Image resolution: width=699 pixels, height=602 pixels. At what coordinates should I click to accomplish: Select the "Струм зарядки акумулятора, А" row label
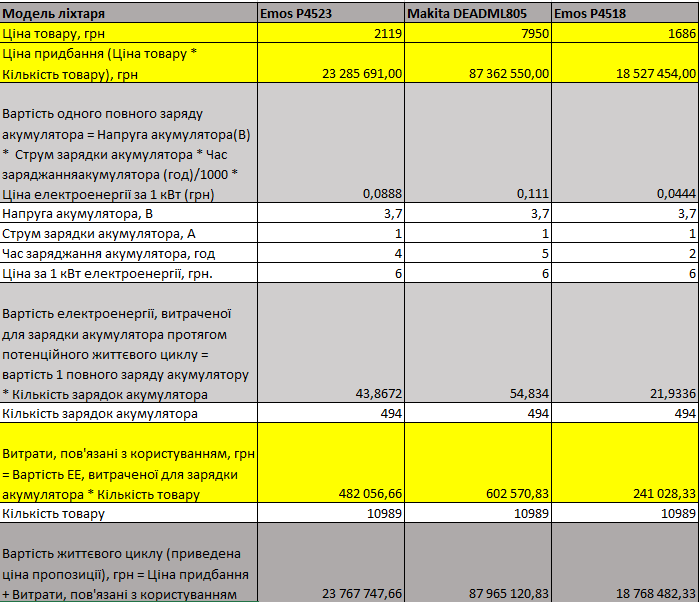[x=127, y=233]
